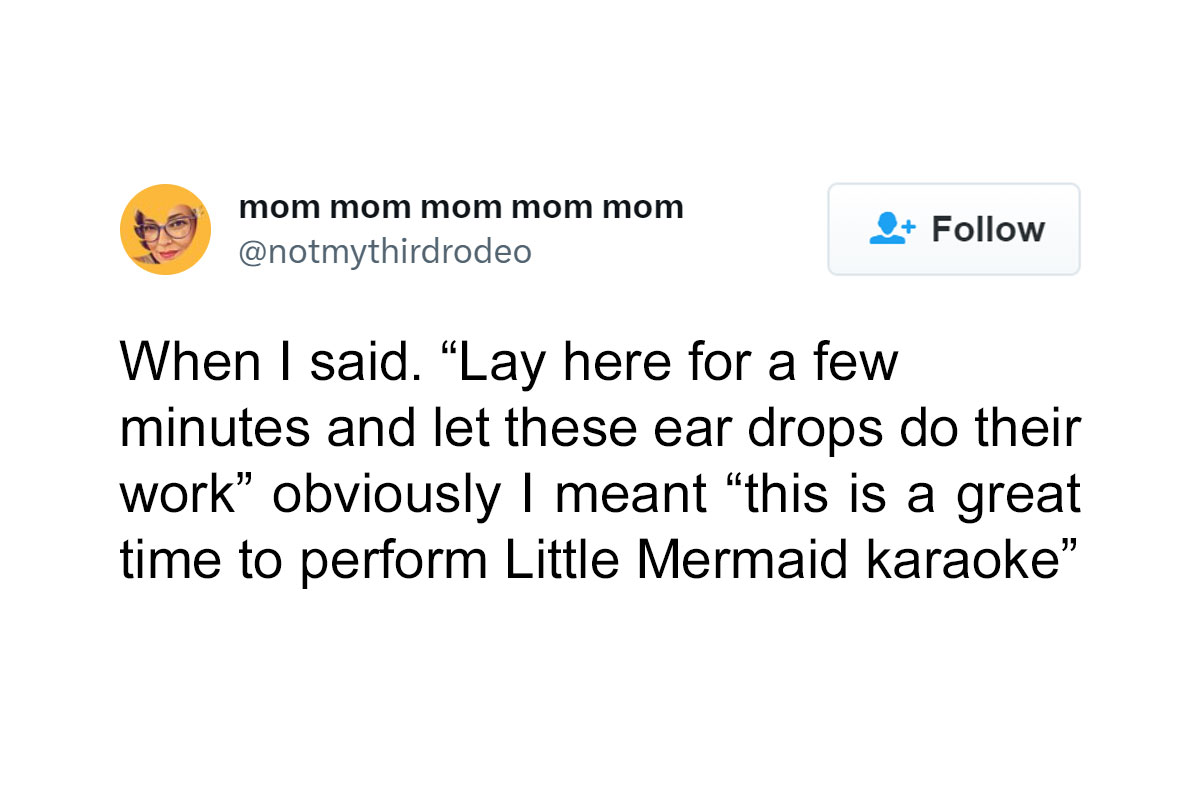Click the 'Follow' text label
Viewport: 1200px width, 800px height.
(x=988, y=229)
